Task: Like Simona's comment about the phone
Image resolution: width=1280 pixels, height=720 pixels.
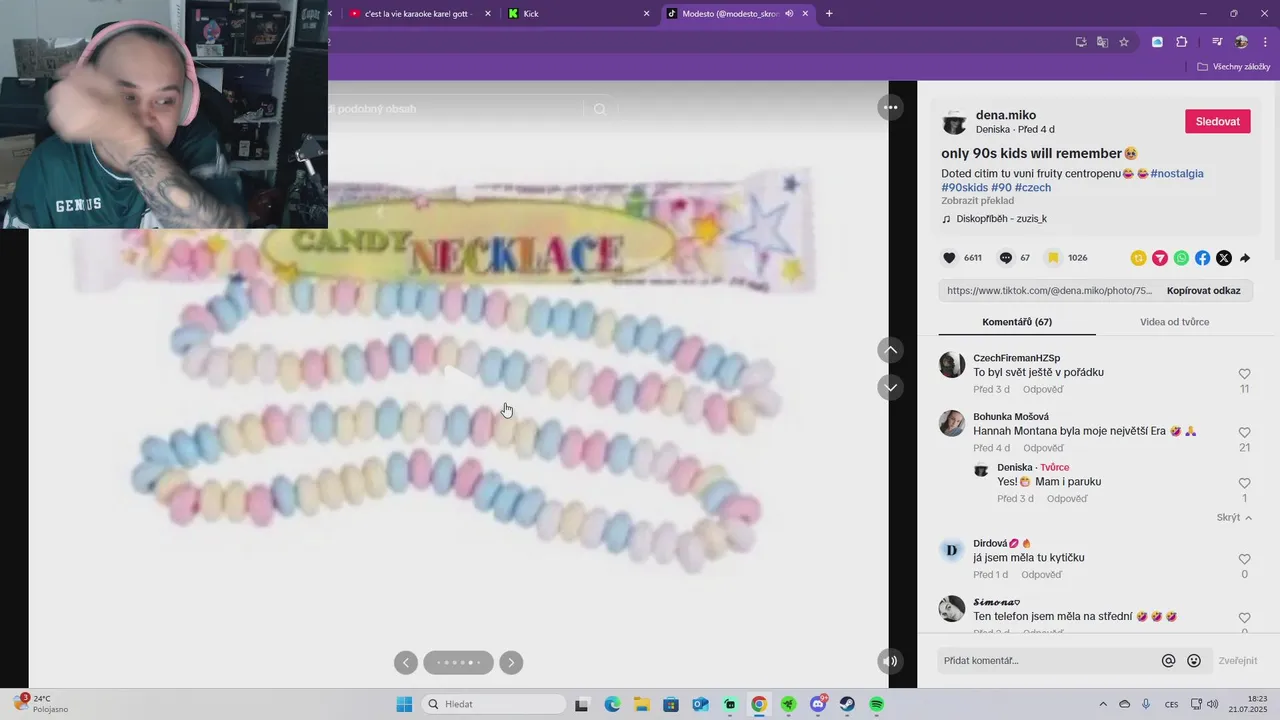Action: pos(1245,618)
